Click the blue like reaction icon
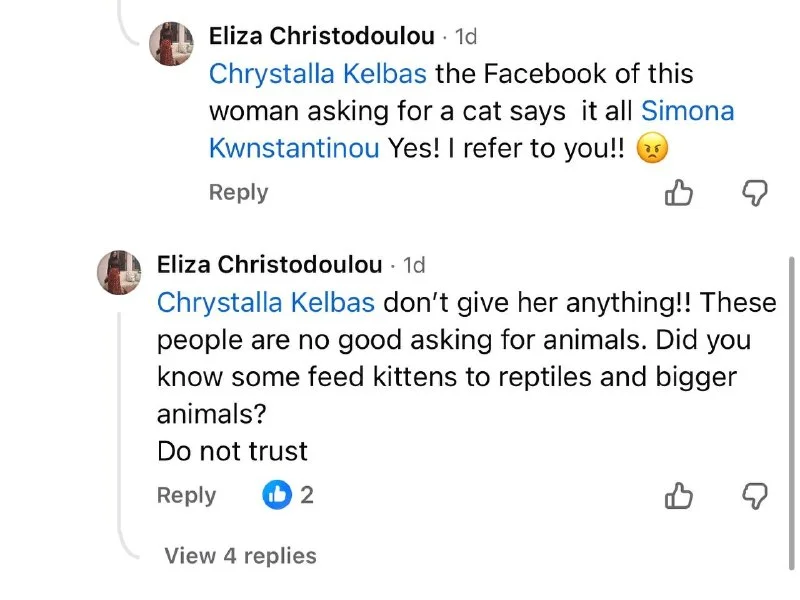The height and width of the screenshot is (600, 800). 277,494
